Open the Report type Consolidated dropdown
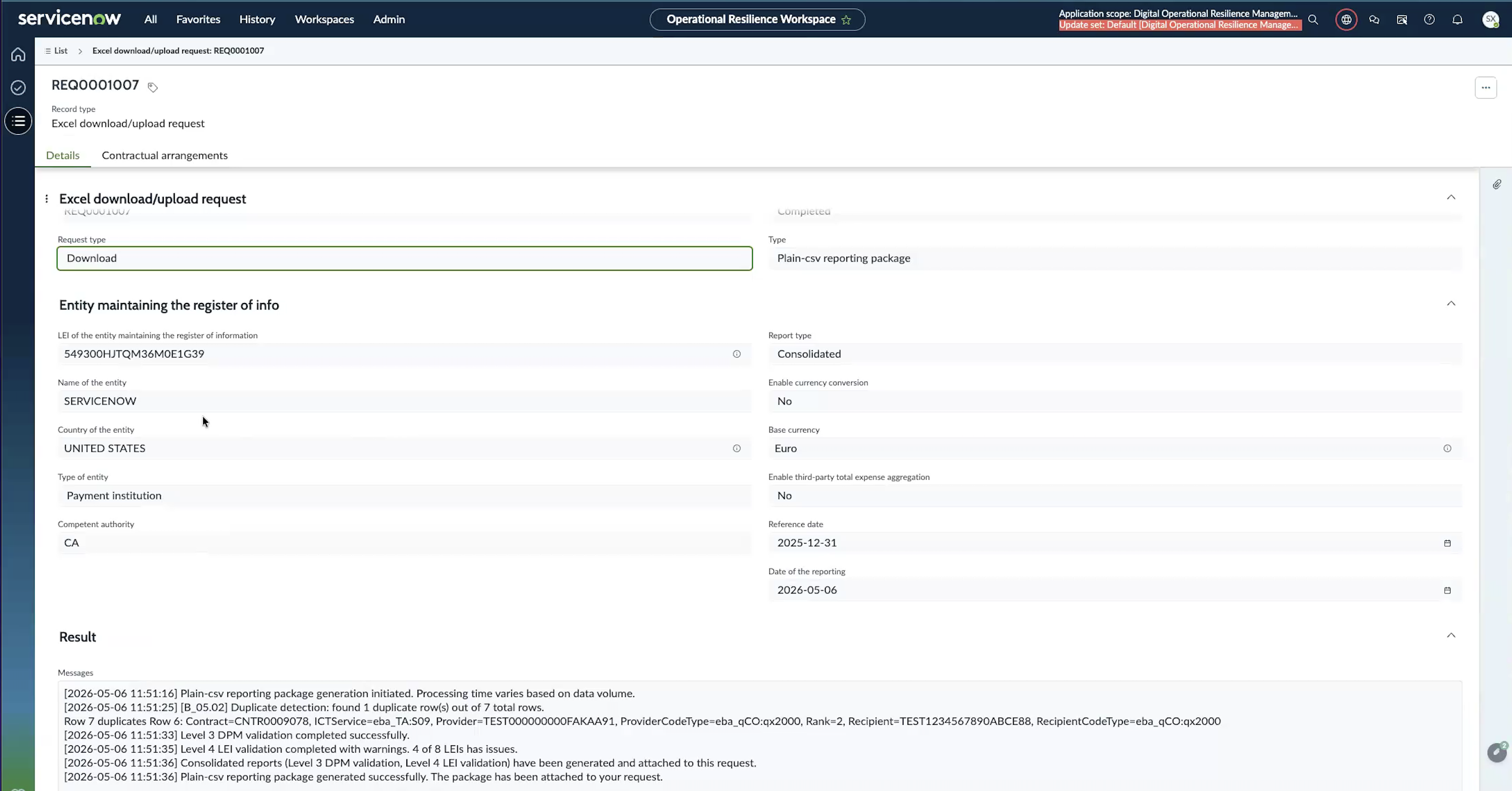The height and width of the screenshot is (791, 1512). 1115,354
